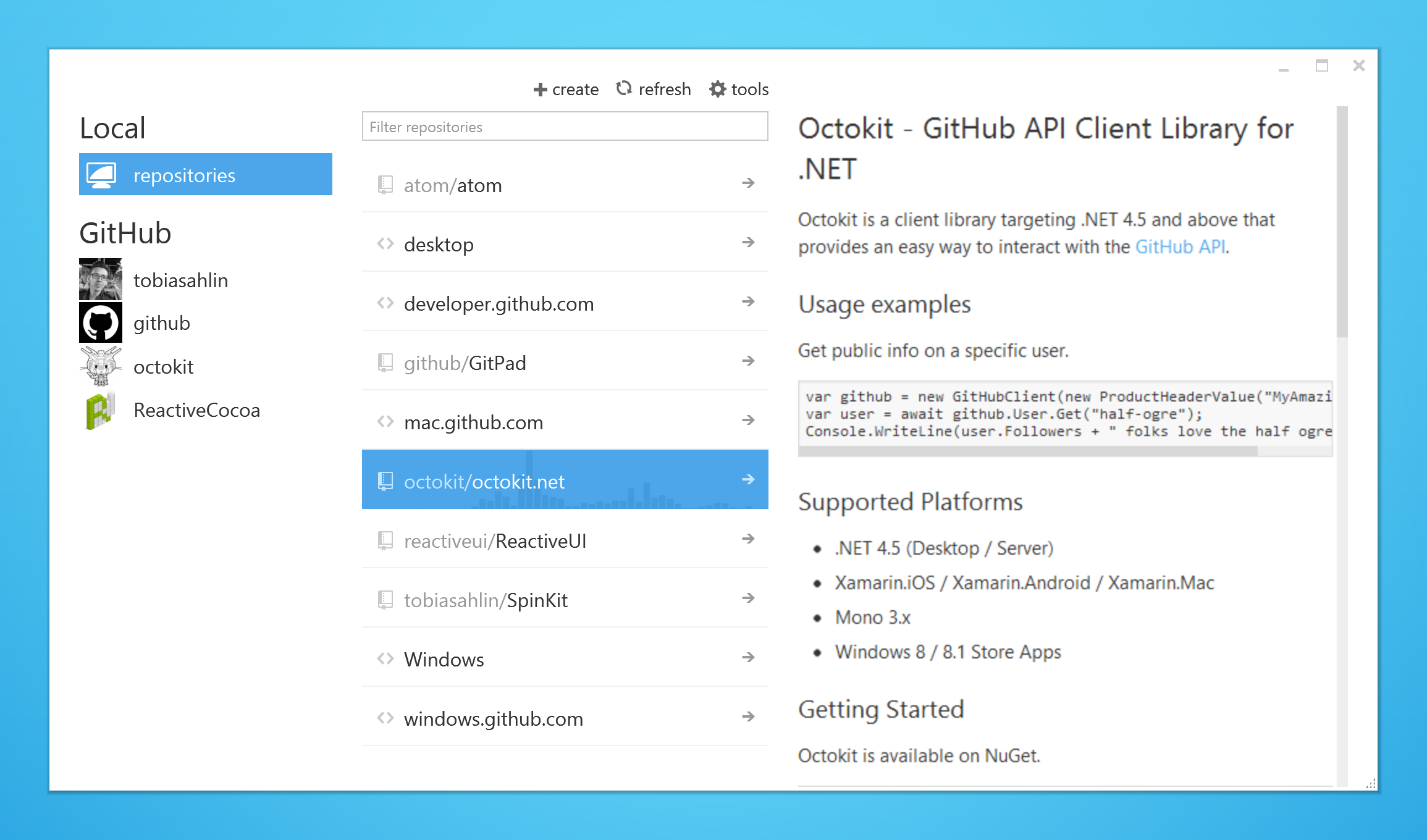Select the octokit/octokit.net repository name
The image size is (1427, 840).
tap(484, 482)
